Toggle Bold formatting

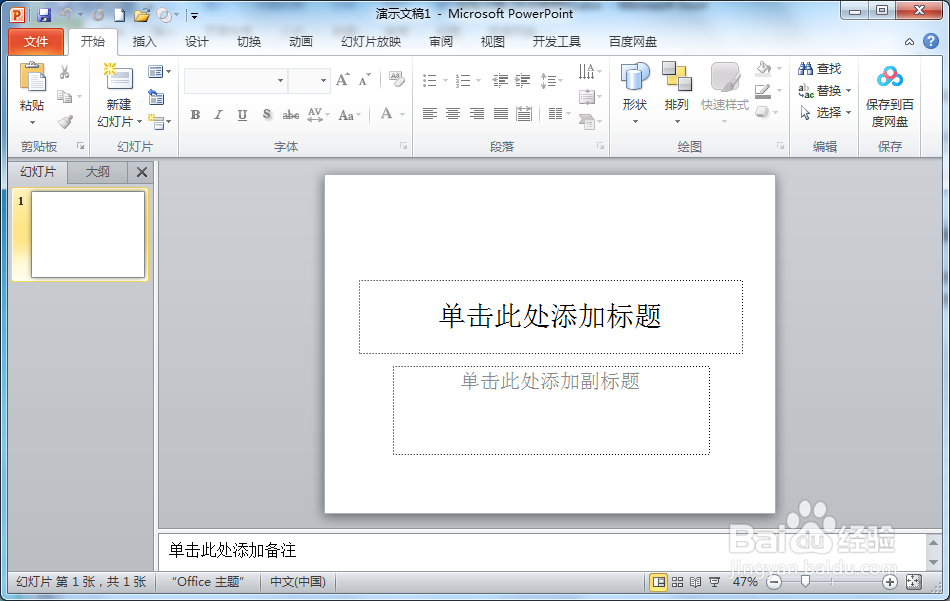195,115
